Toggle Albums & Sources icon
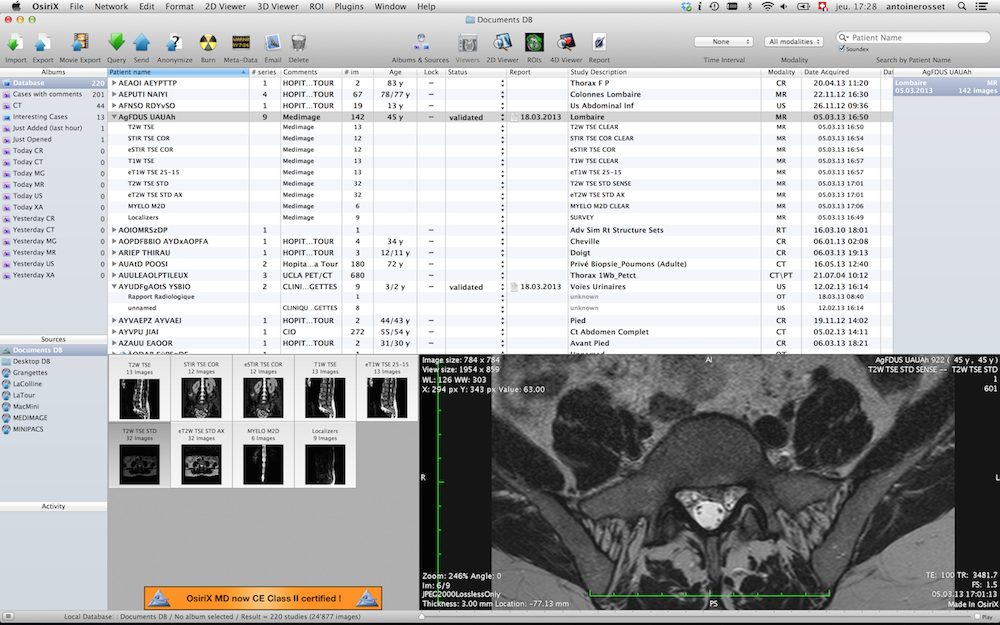This screenshot has height=625, width=1000. pos(420,43)
